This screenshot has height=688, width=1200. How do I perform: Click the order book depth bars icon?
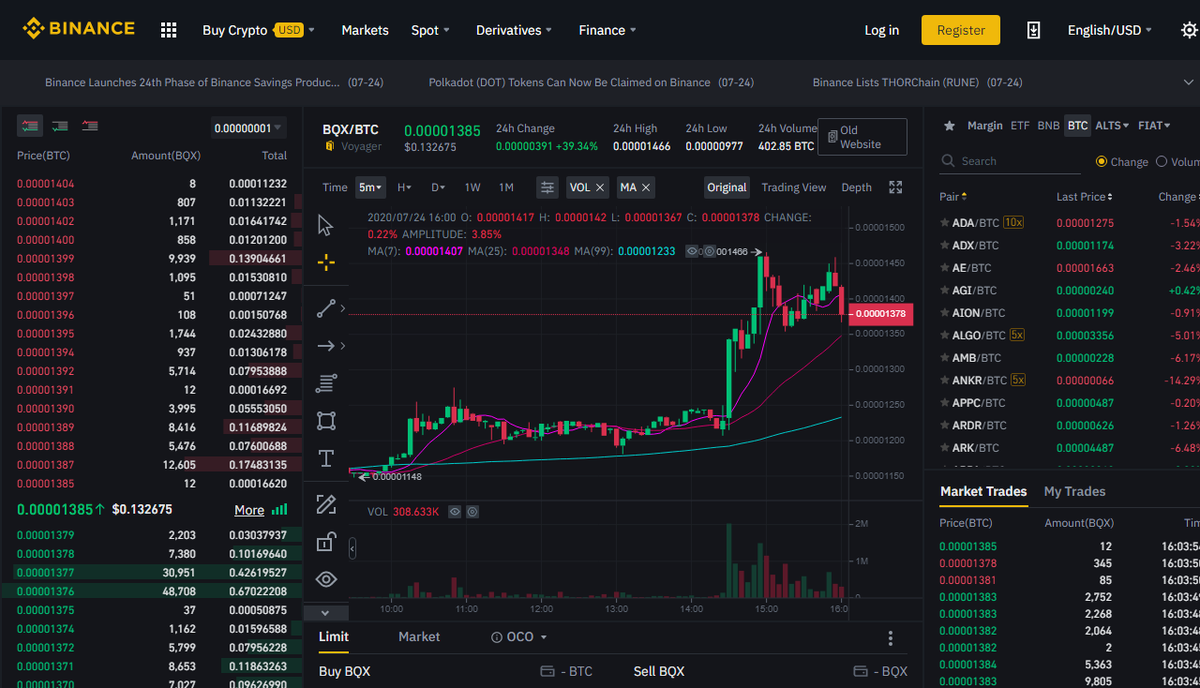point(280,510)
